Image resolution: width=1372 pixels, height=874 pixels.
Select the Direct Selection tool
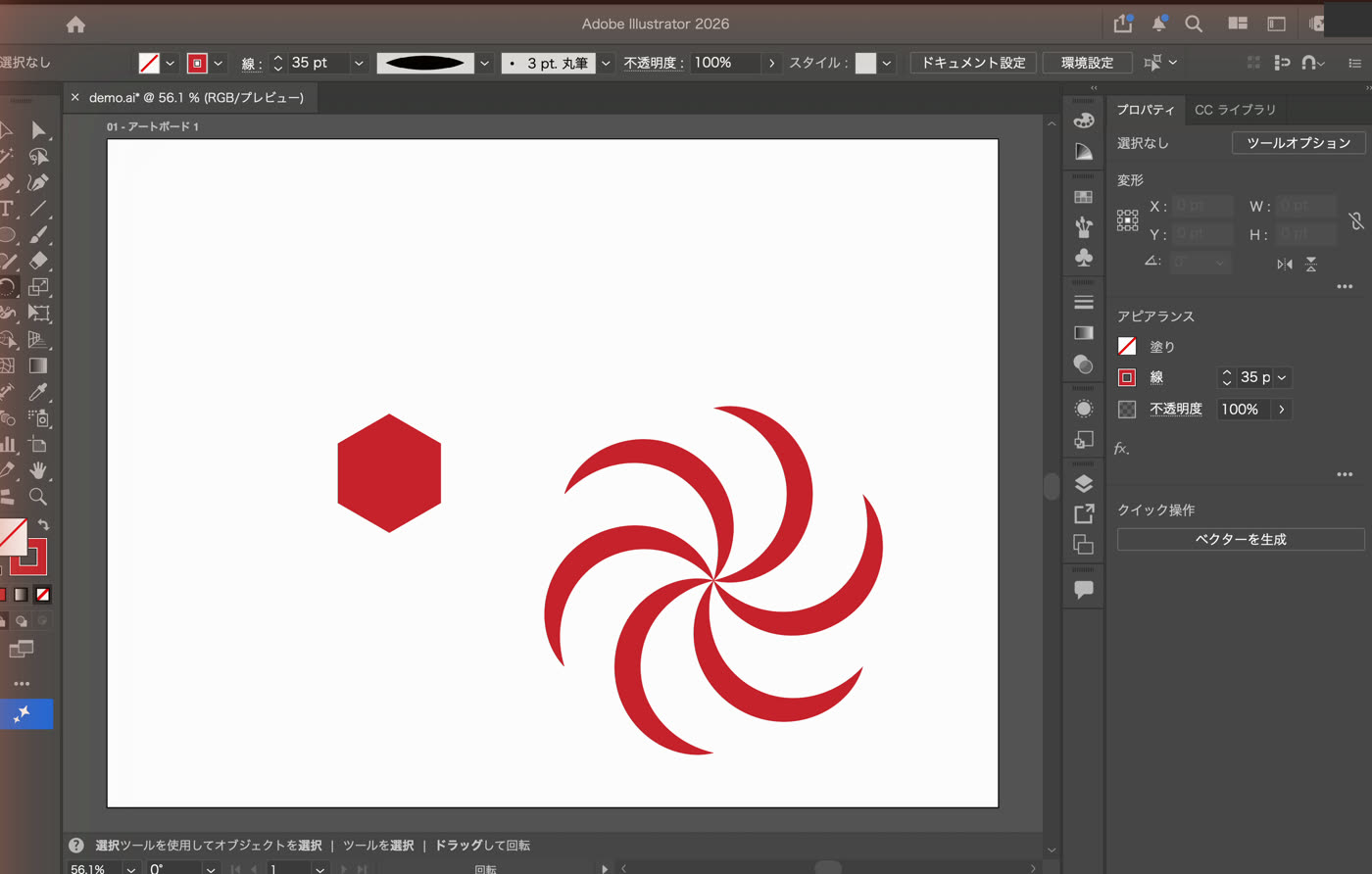click(x=38, y=130)
